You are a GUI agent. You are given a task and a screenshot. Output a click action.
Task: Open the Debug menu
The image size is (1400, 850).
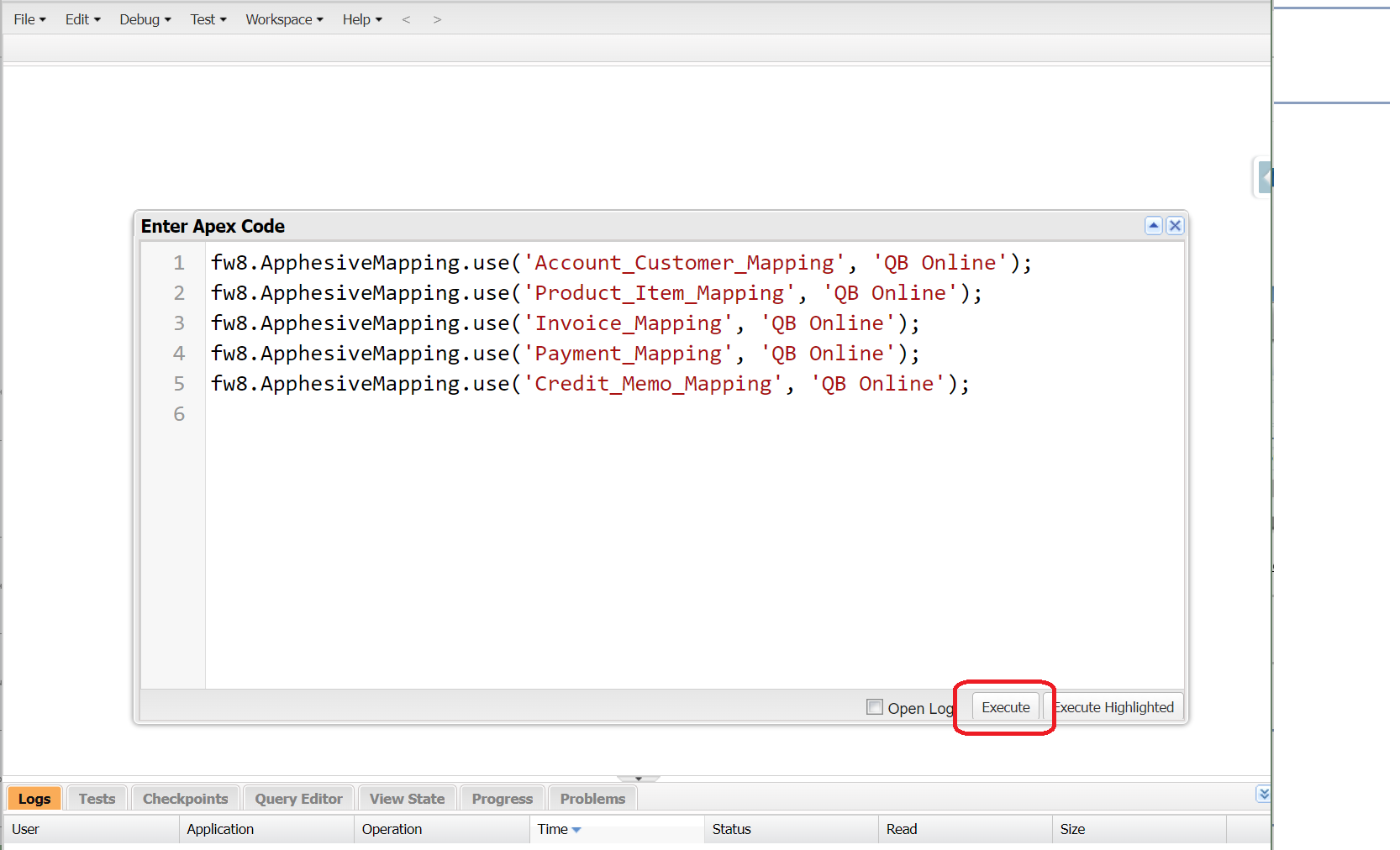[145, 19]
